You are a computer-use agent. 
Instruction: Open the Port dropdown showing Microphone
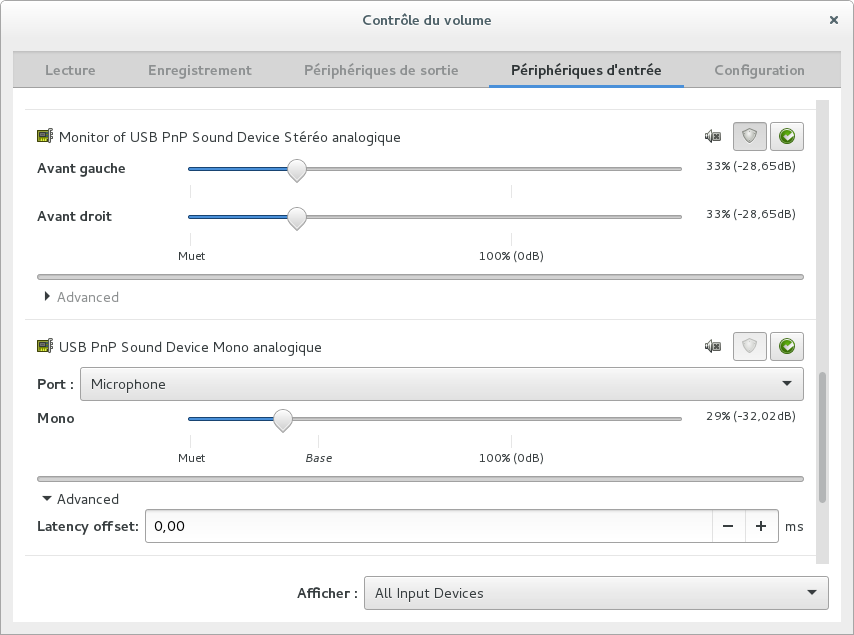tap(441, 384)
